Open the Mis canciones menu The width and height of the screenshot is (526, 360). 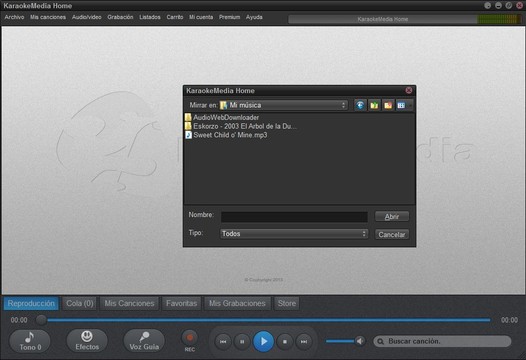tap(48, 17)
